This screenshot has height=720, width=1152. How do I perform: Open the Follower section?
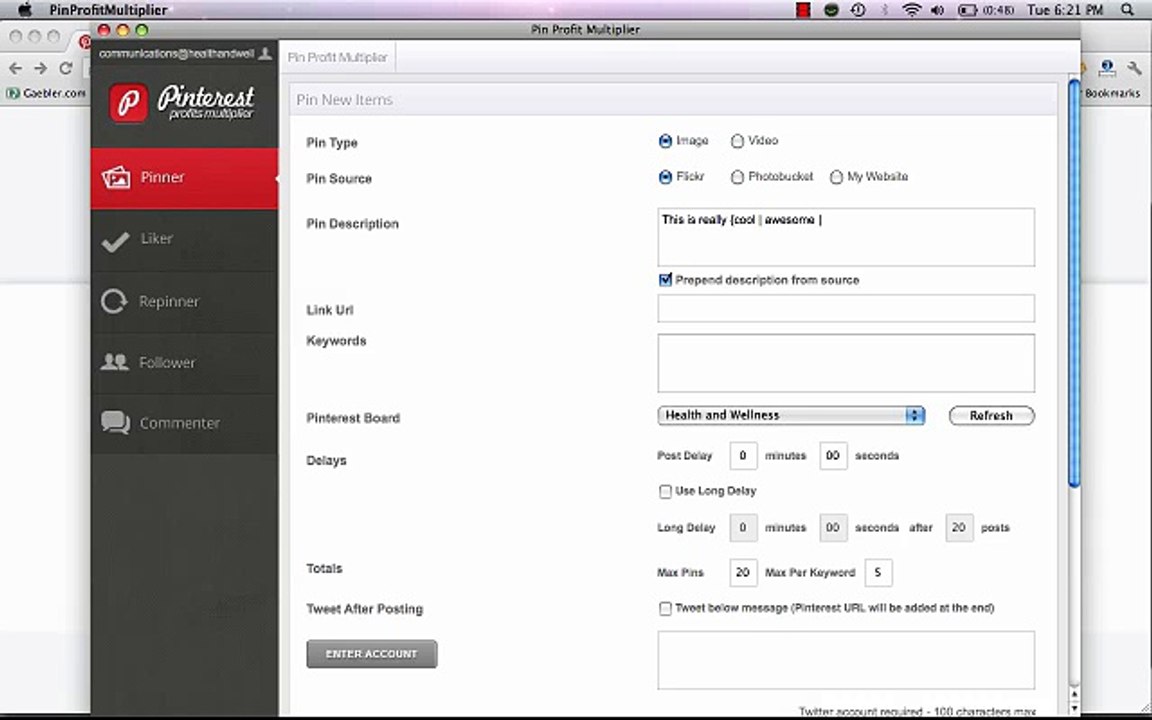(x=184, y=363)
